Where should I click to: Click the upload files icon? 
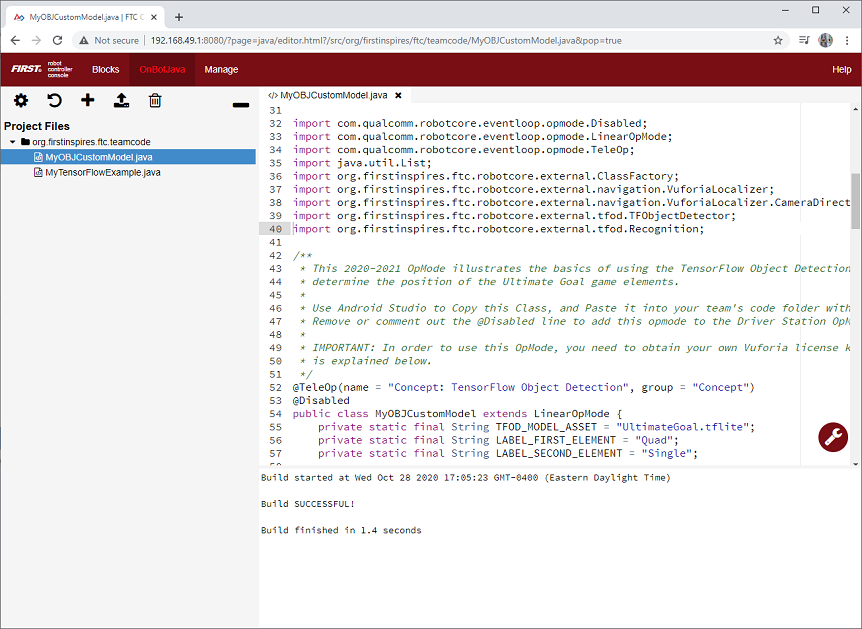121,100
